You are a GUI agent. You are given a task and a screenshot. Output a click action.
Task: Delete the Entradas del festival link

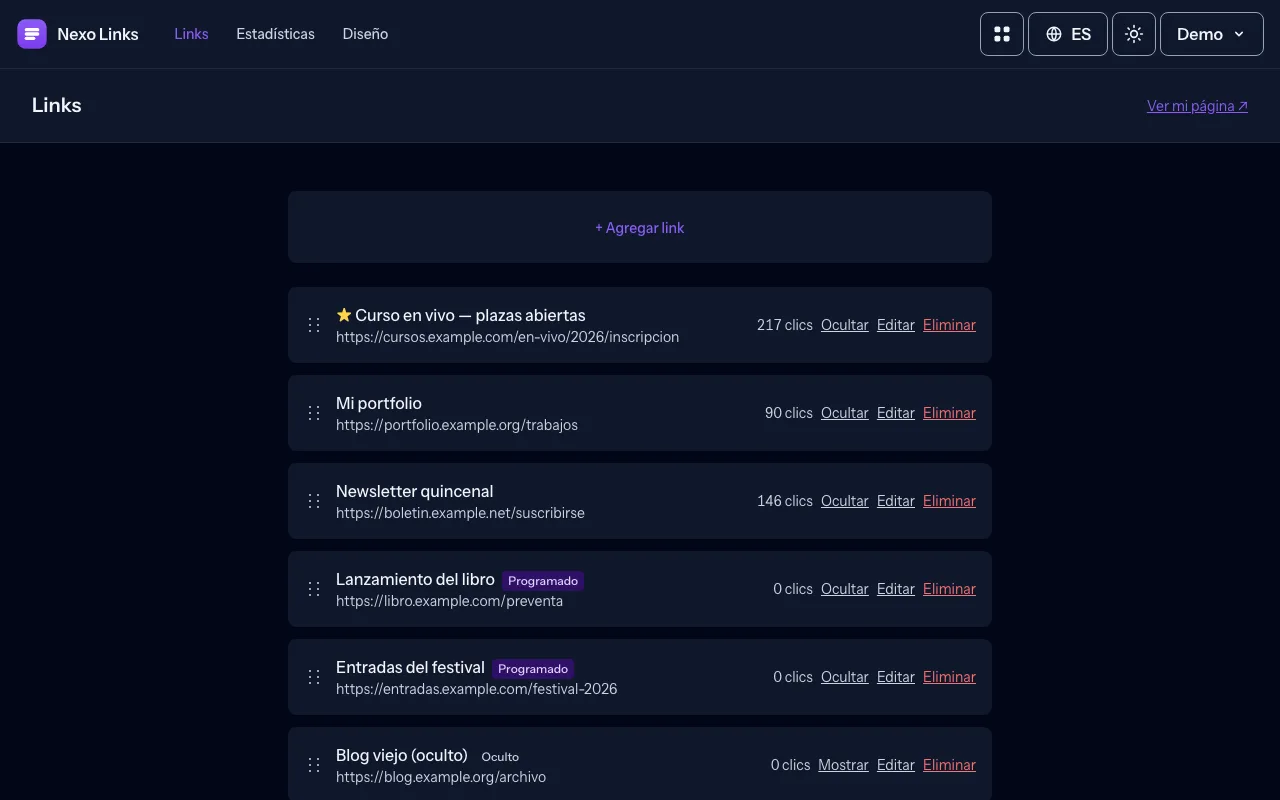pyautogui.click(x=949, y=677)
